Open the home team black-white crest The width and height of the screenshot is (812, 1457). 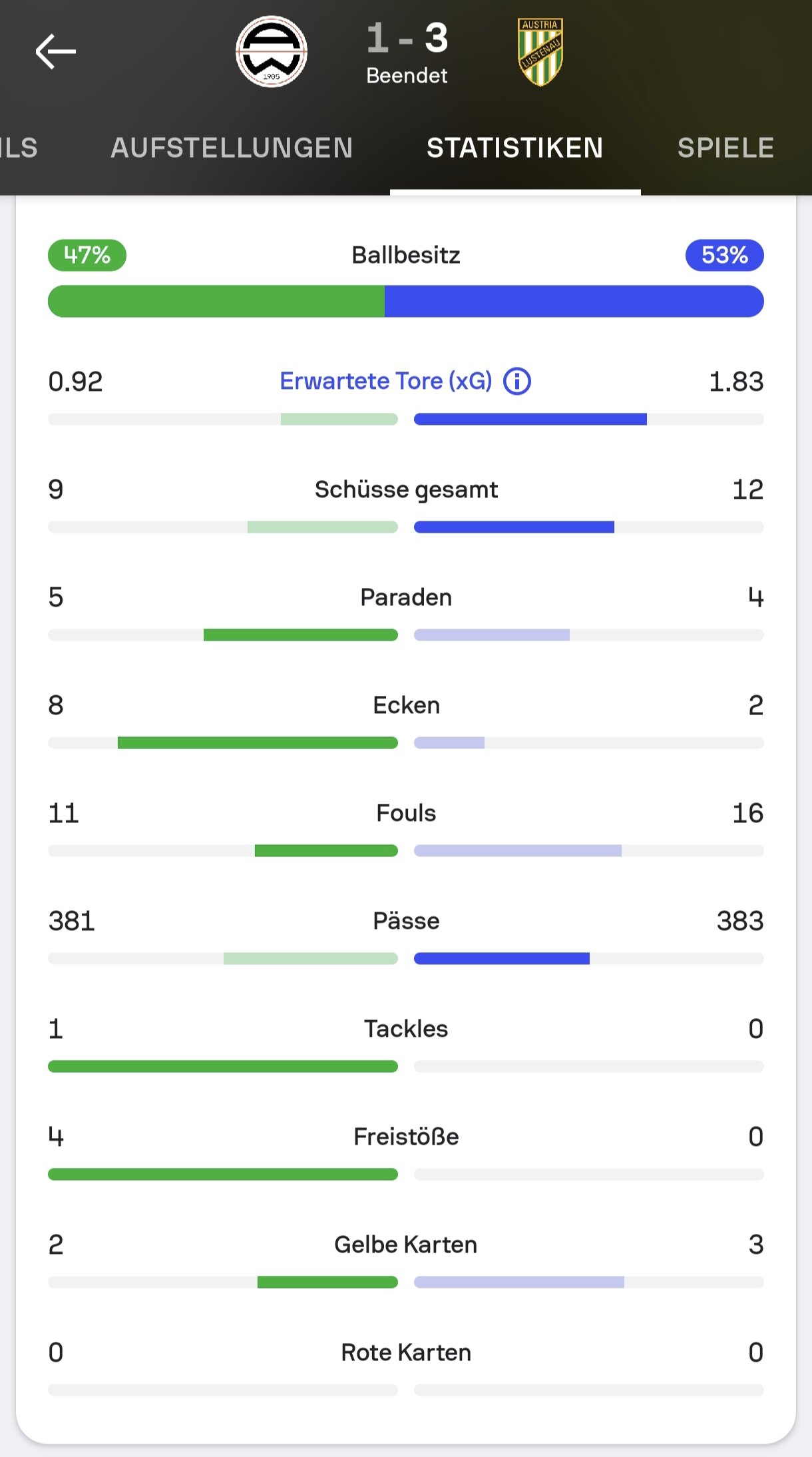tap(272, 52)
